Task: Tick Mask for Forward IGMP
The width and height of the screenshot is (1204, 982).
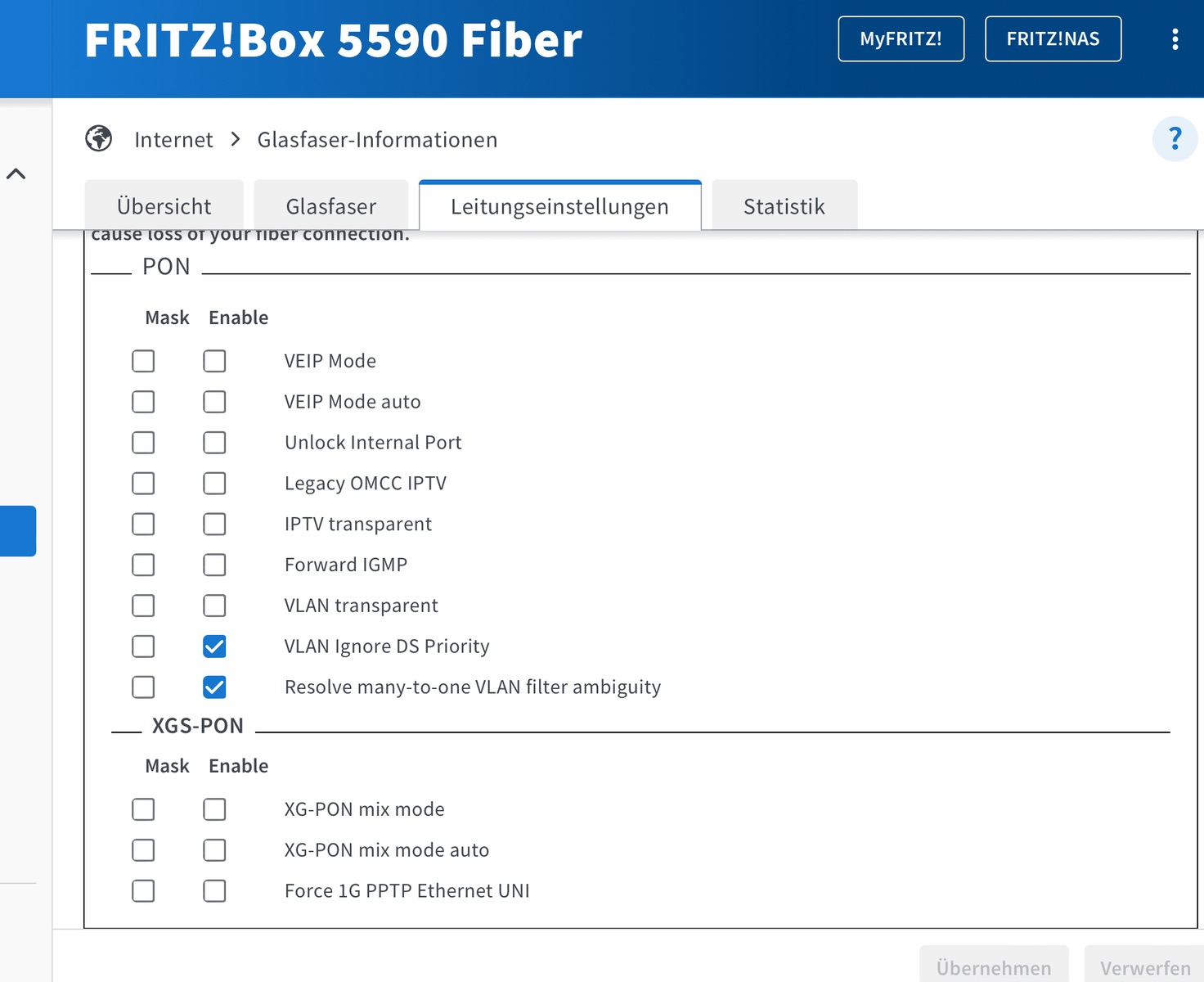Action: [143, 565]
